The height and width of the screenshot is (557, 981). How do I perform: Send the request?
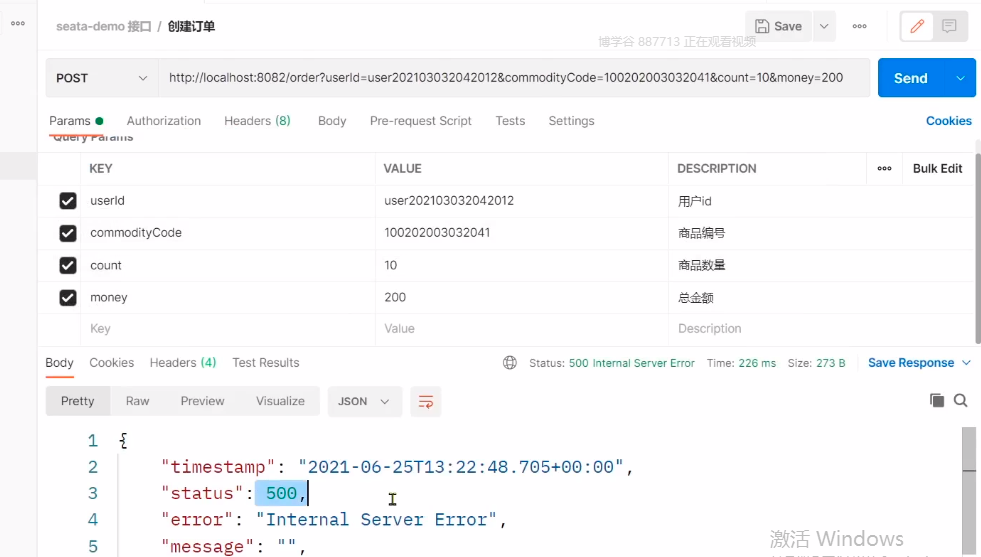[x=910, y=78]
